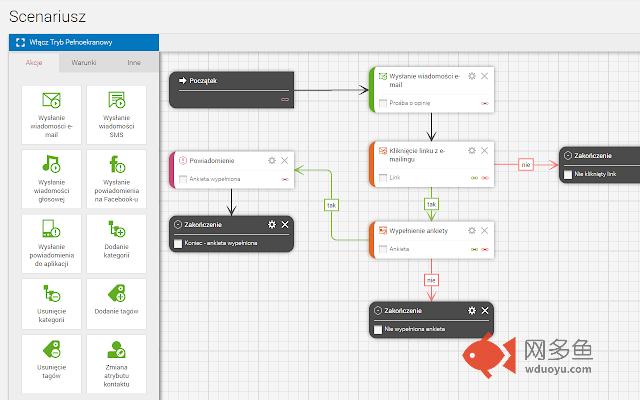Viewport: 640px width, 400px height.
Task: Click the connector on Prośba o opinię row
Action: [x=485, y=103]
